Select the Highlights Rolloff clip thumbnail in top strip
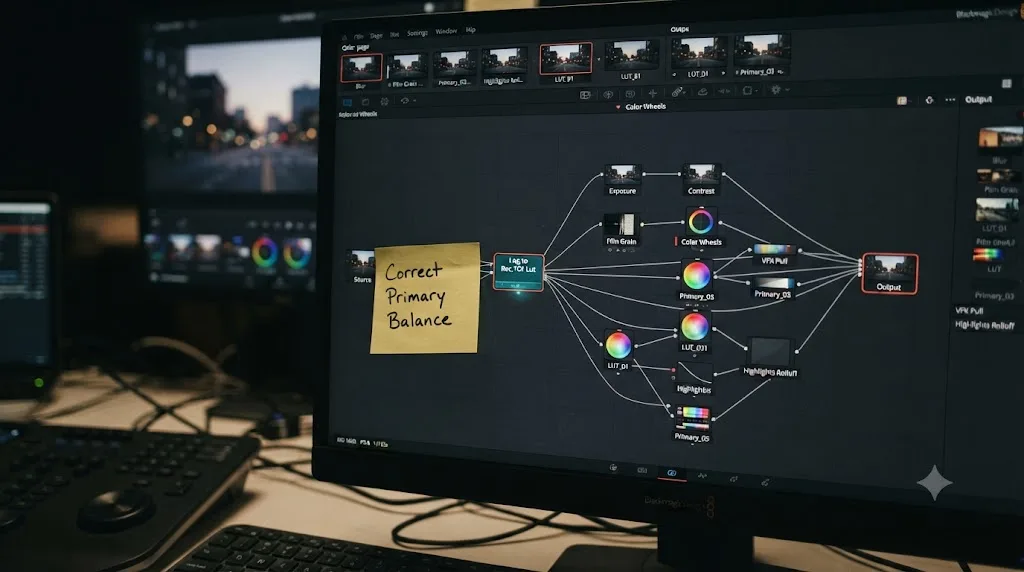Screen dimensions: 1024x572 tap(504, 65)
